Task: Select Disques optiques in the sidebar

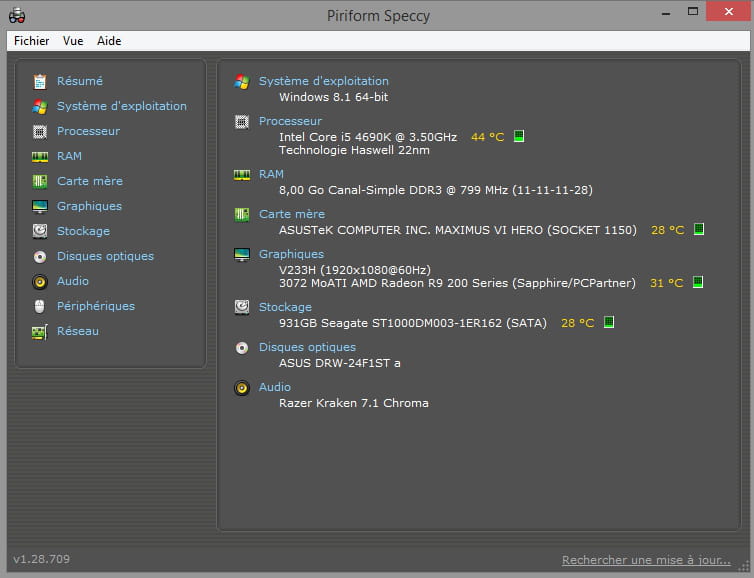Action: click(x=106, y=256)
